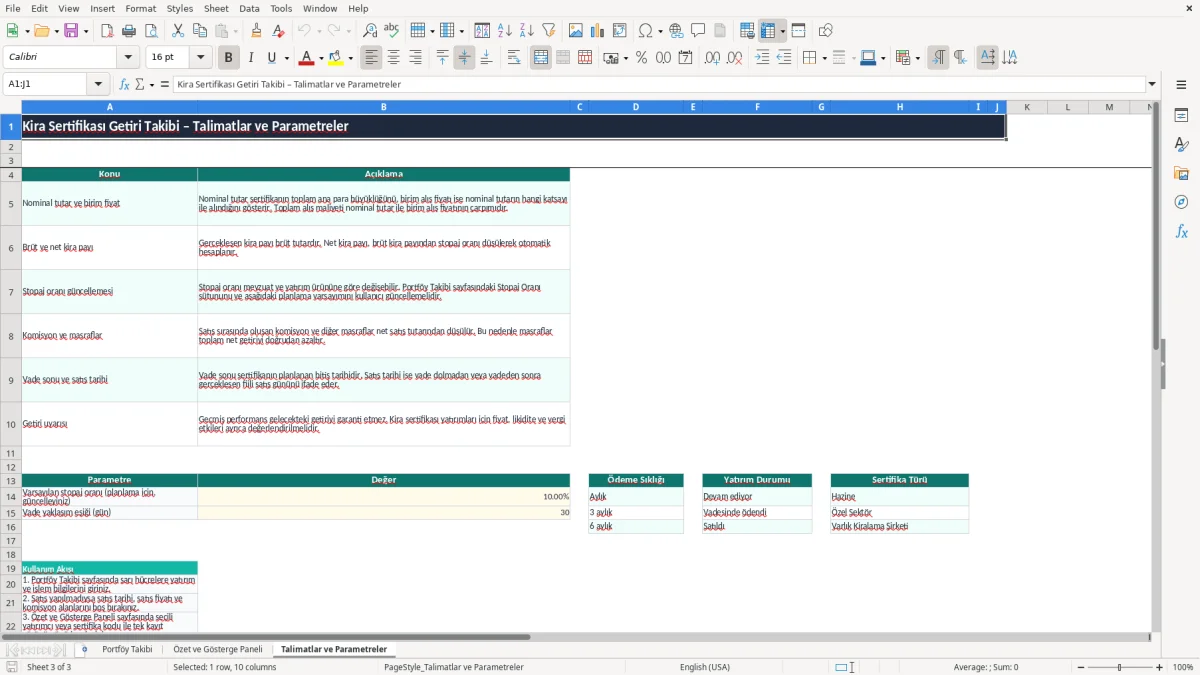The width and height of the screenshot is (1200, 675).
Task: Open Borders dropdown arrow
Action: (823, 58)
